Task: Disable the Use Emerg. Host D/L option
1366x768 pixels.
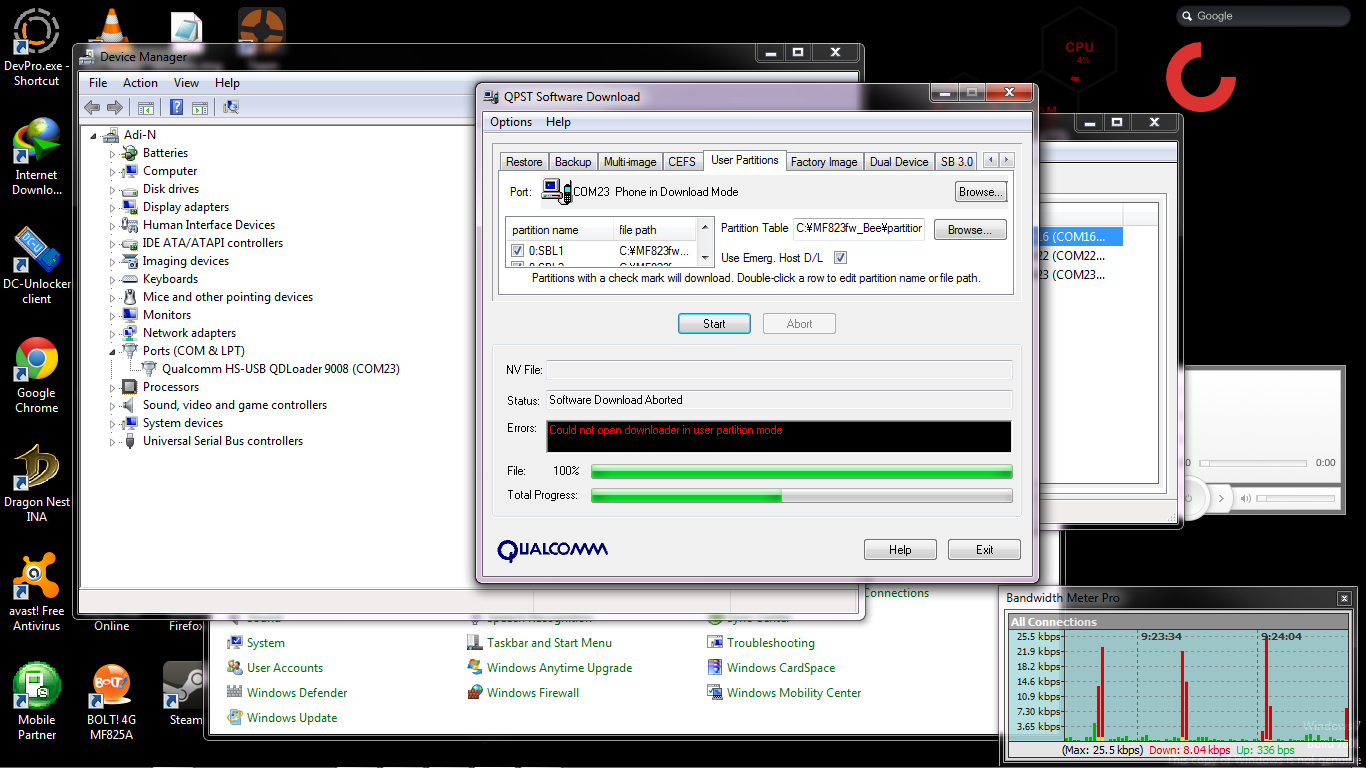Action: tap(840, 257)
